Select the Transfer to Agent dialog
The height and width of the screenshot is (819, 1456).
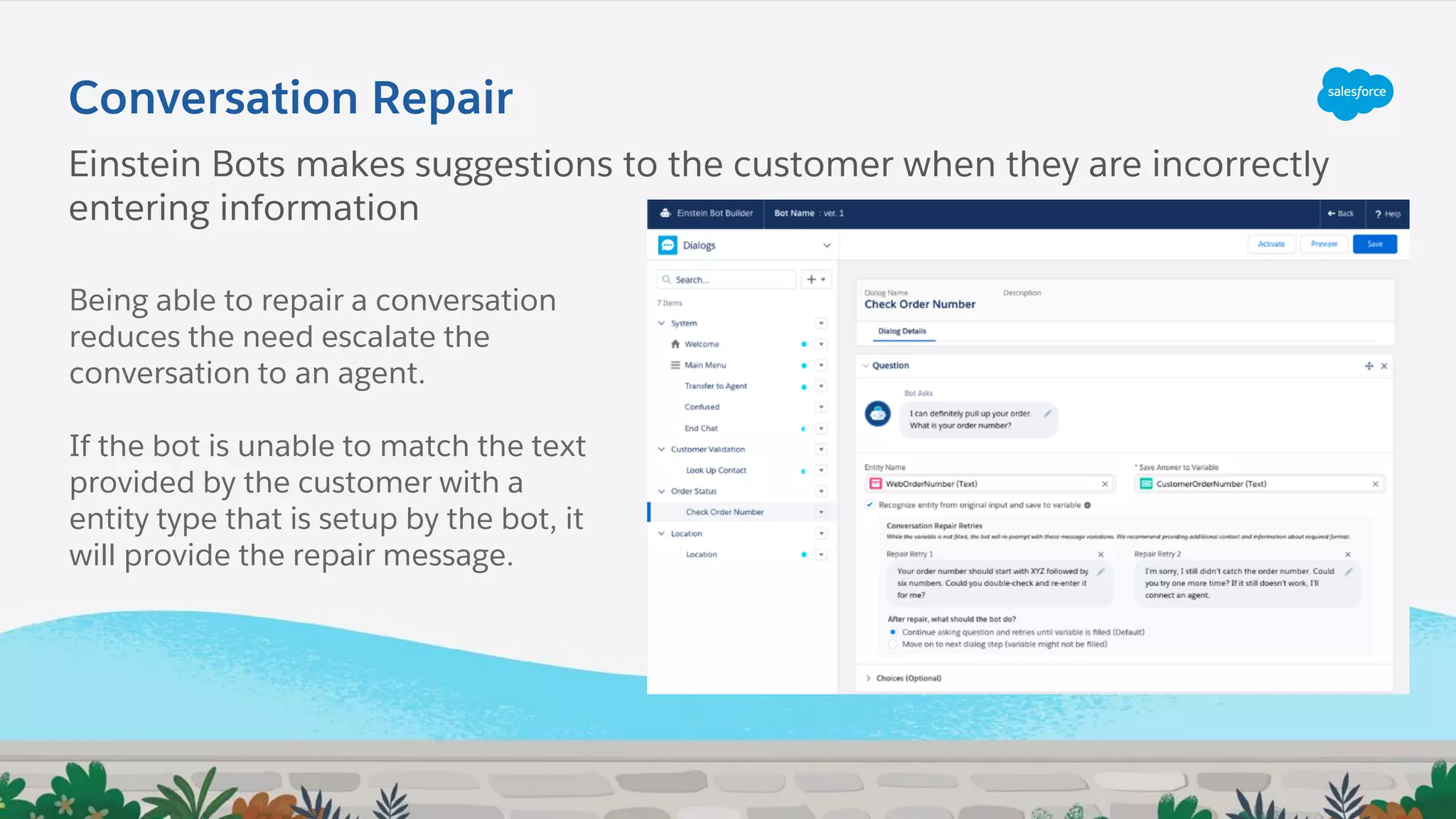click(716, 386)
